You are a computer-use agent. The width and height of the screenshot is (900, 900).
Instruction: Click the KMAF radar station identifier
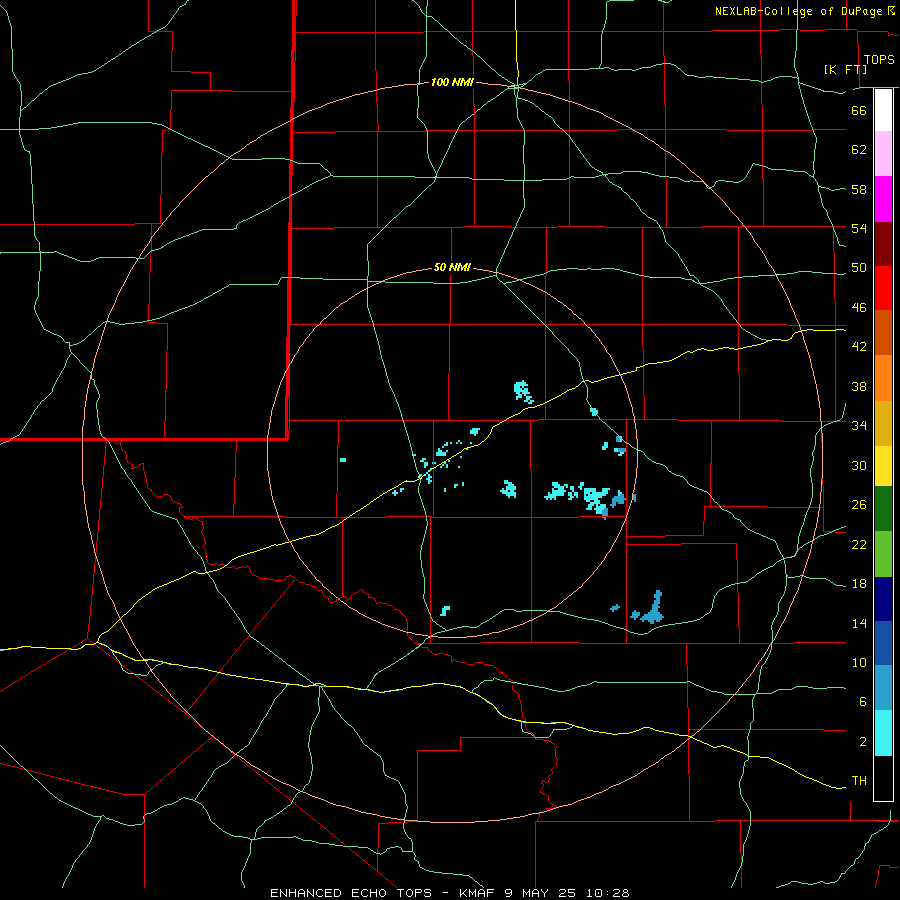[478, 893]
